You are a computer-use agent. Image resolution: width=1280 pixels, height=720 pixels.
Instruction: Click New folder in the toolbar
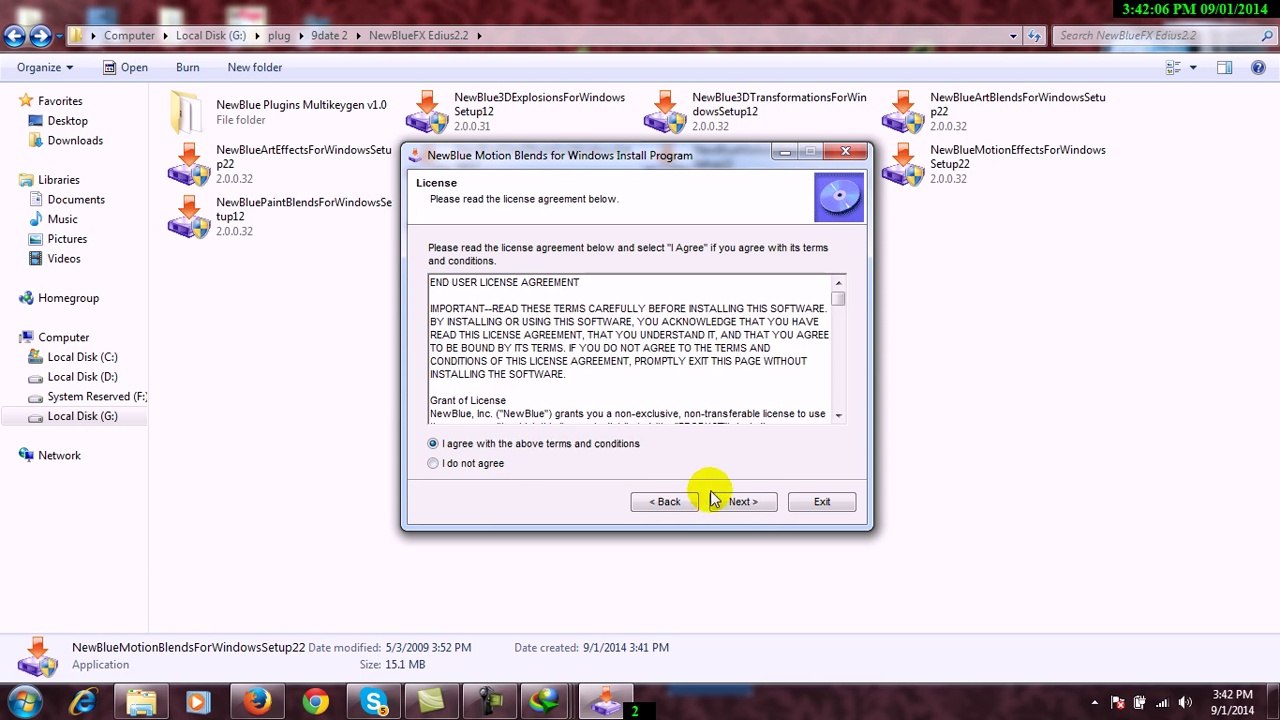(x=255, y=67)
